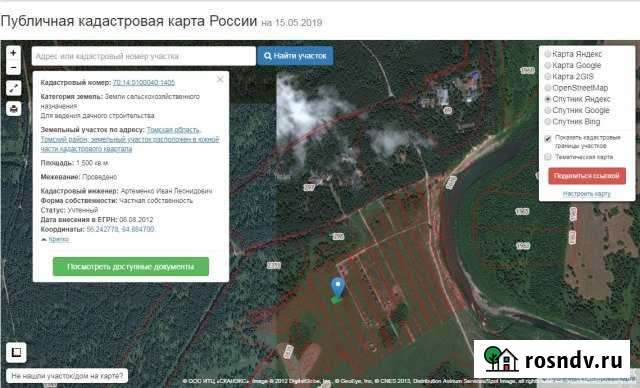Select OpenStreetMap radio option
640x388 pixels.
[x=548, y=88]
